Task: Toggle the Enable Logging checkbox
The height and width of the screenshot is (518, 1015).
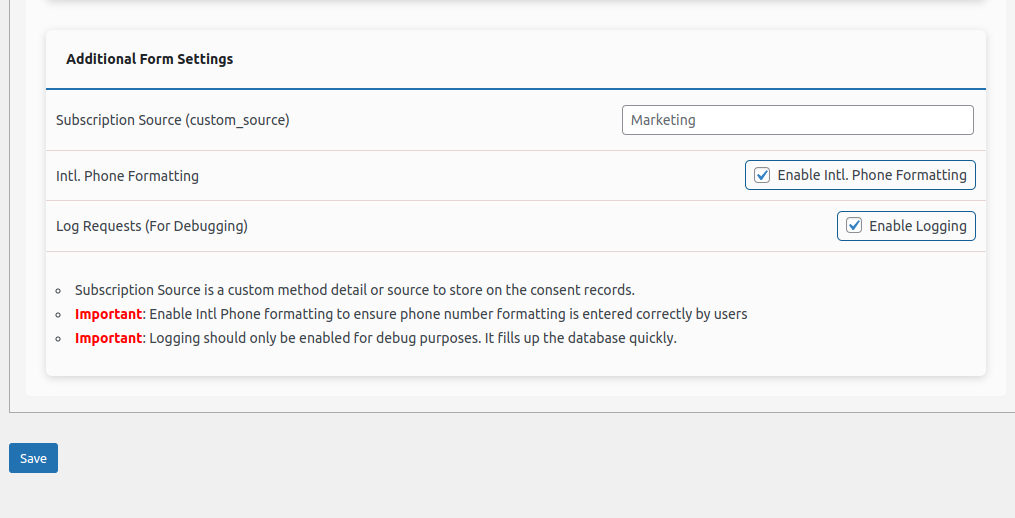Action: 854,225
